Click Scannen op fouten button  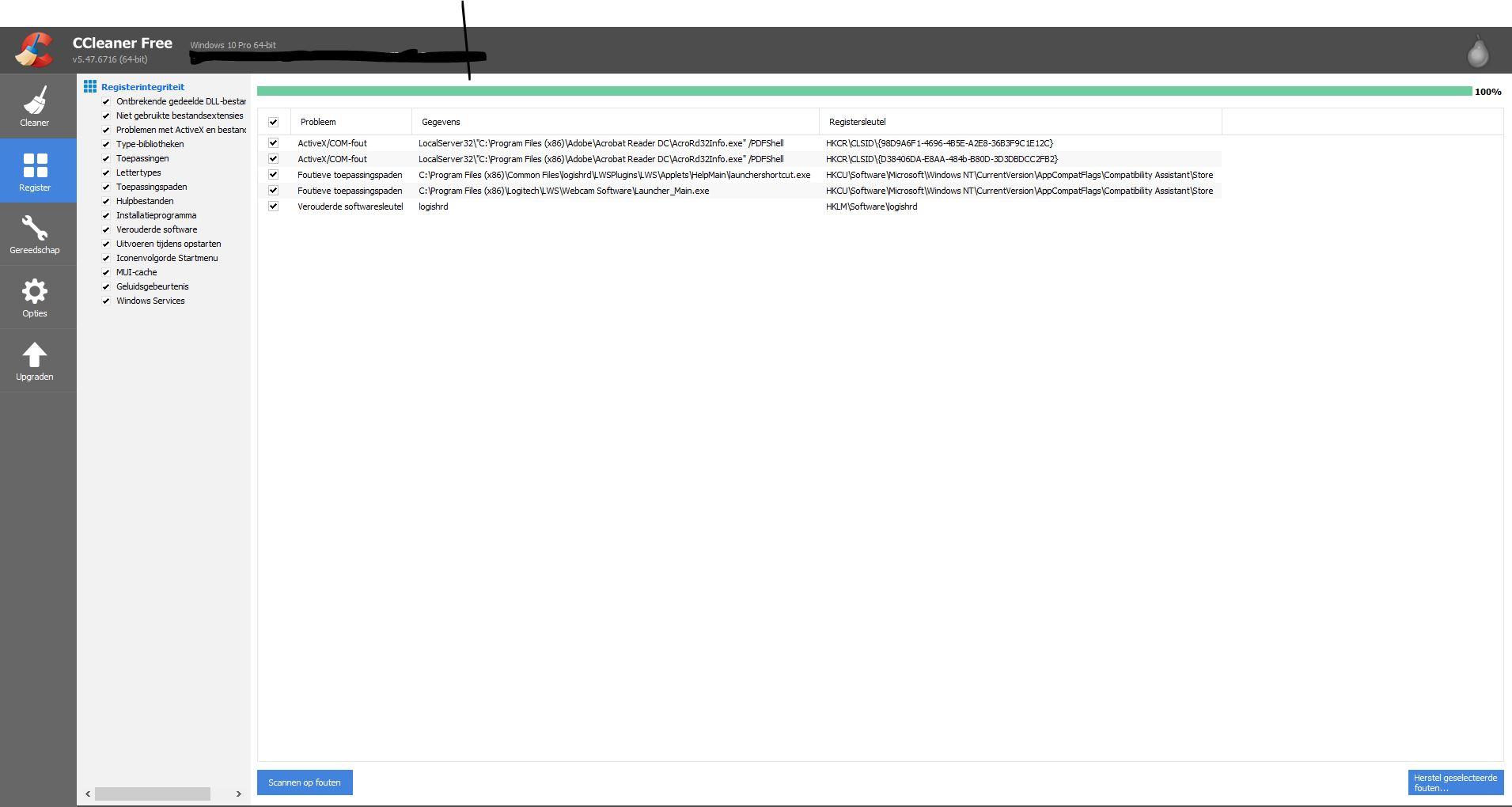coord(305,782)
